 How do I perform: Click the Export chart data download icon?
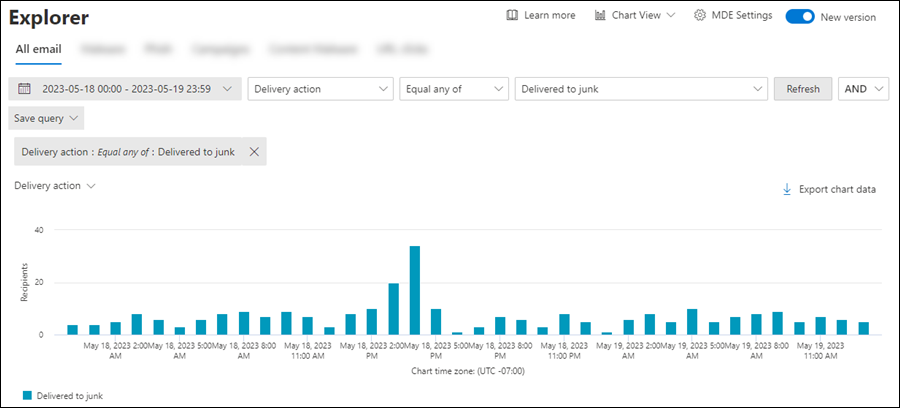(786, 189)
